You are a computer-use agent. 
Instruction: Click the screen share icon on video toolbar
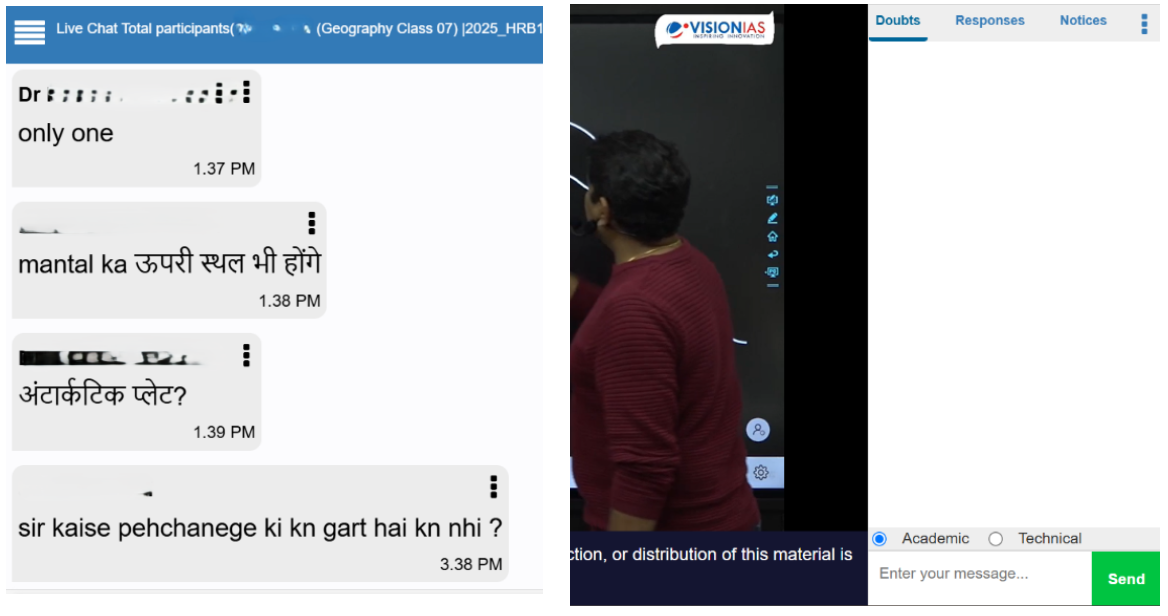click(772, 273)
